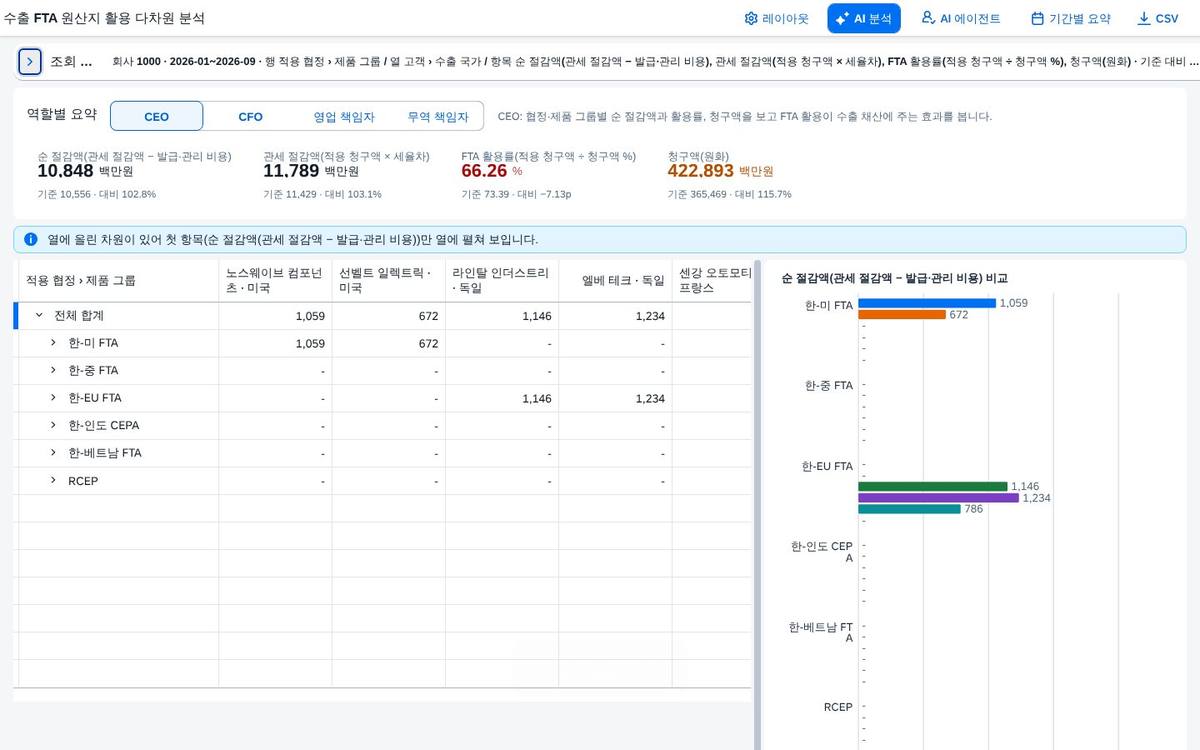Screen dimensions: 1200x750
Task: Click the orange 672 bar in the chart
Action: point(902,315)
